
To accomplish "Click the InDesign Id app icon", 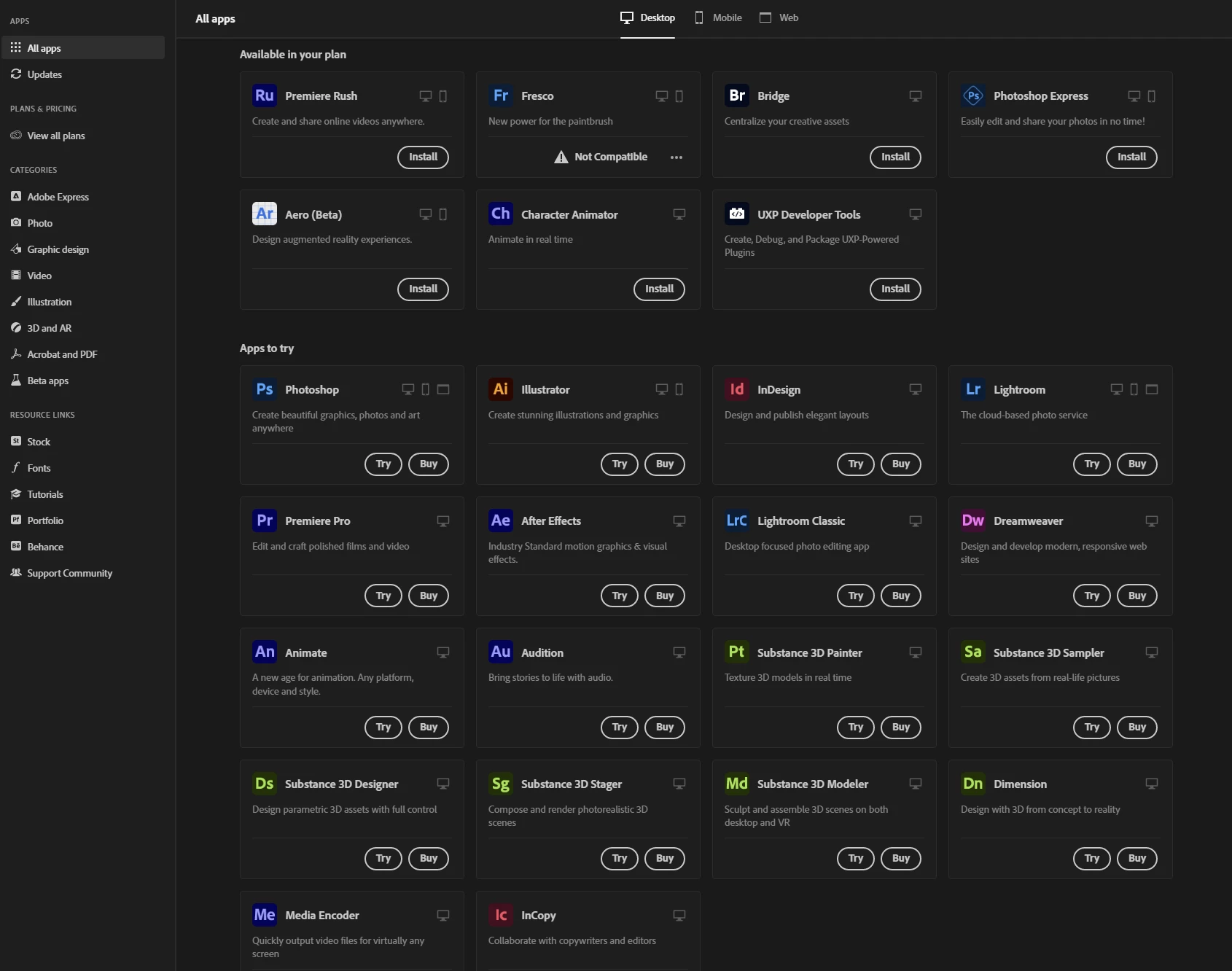I will coord(737,389).
